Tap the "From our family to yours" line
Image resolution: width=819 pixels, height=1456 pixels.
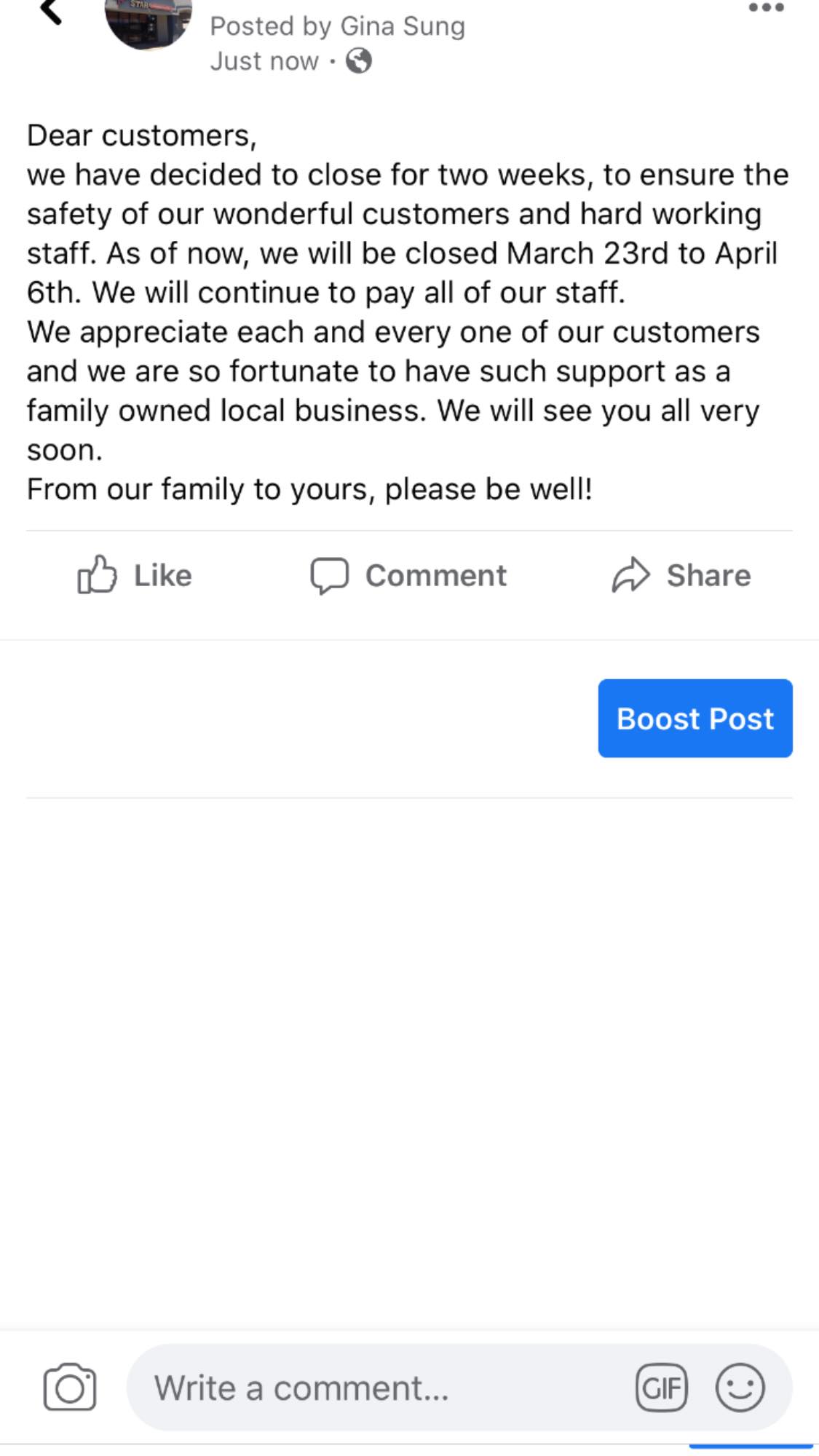pyautogui.click(x=309, y=489)
